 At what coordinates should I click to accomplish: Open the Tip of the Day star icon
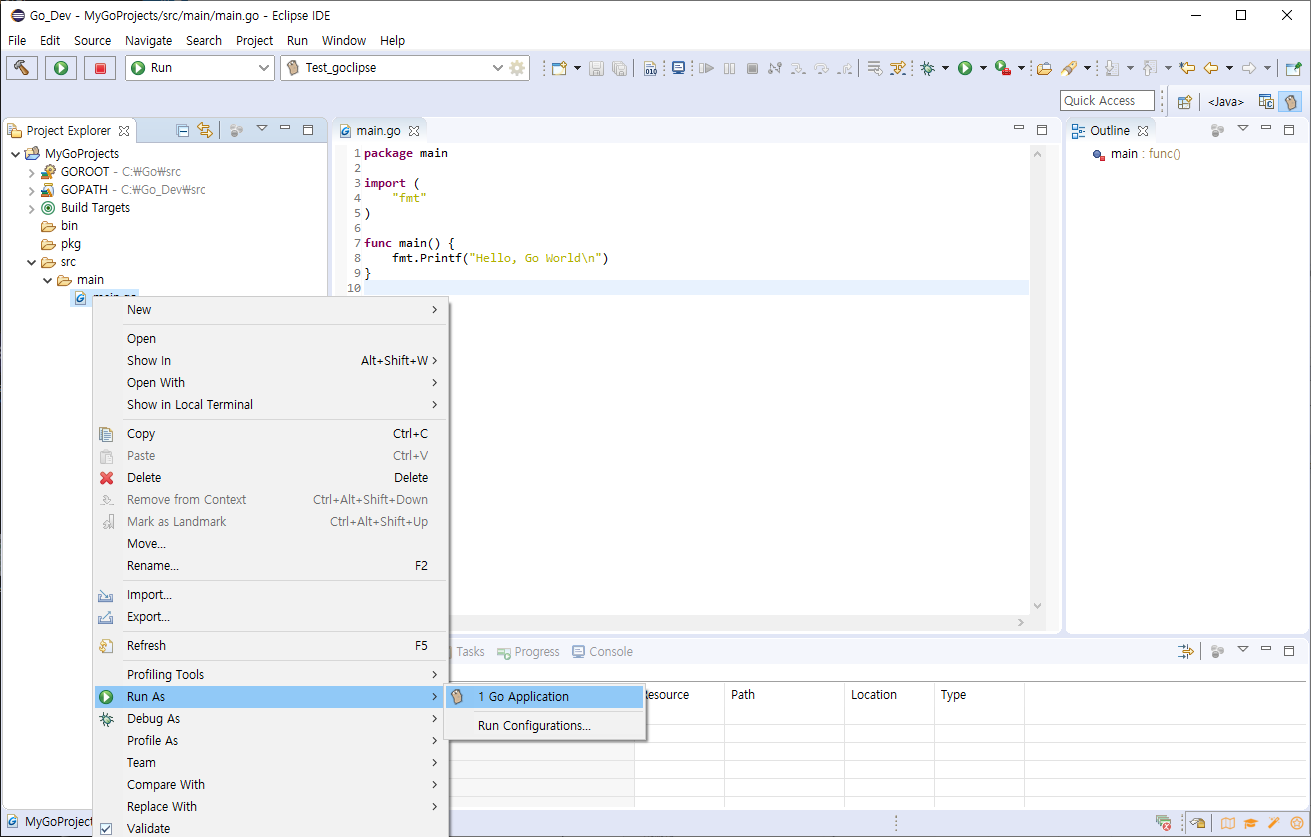[1297, 823]
